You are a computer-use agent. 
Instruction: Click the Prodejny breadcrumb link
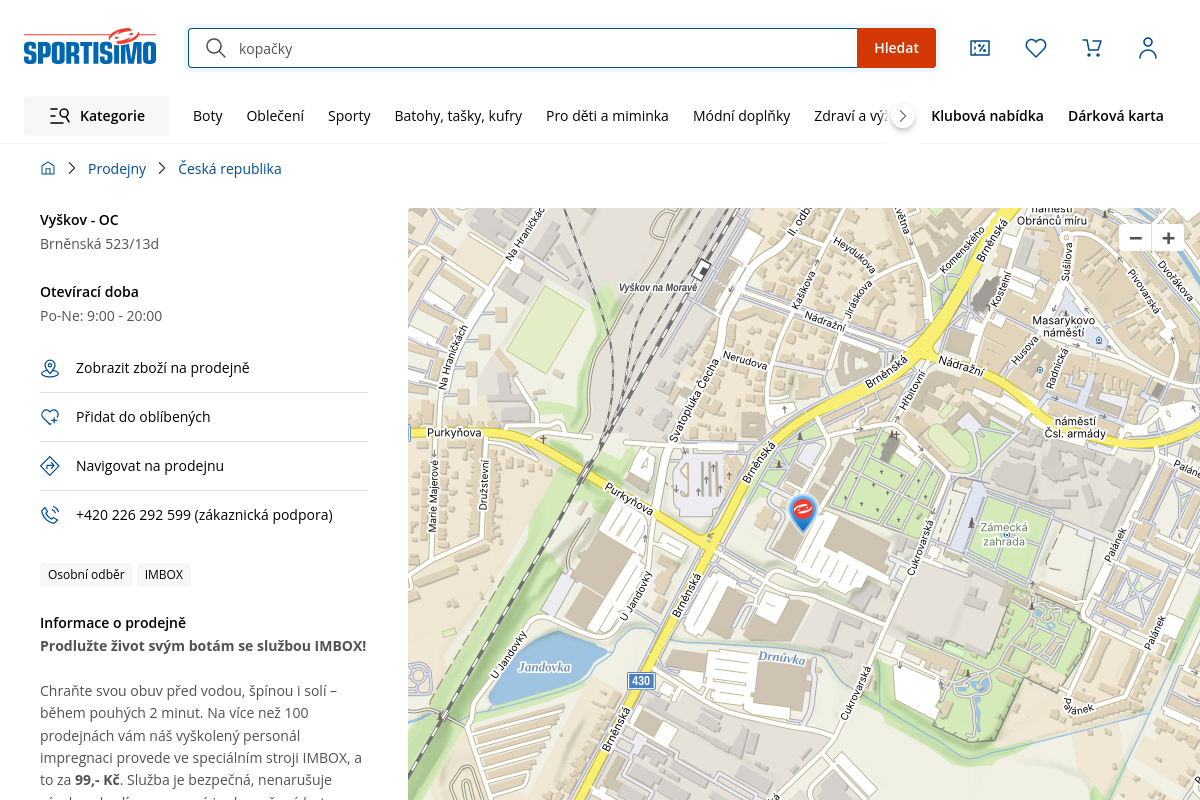click(x=117, y=169)
